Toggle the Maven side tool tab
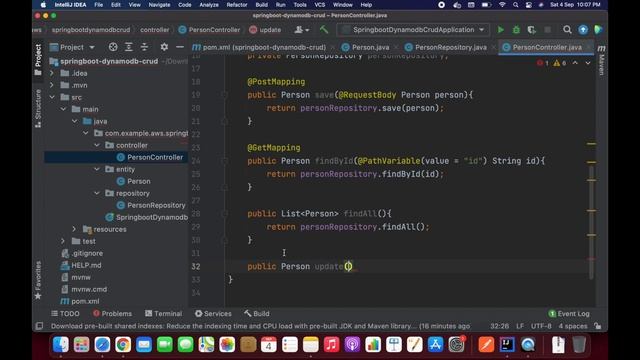This screenshot has width=640, height=360. click(601, 60)
